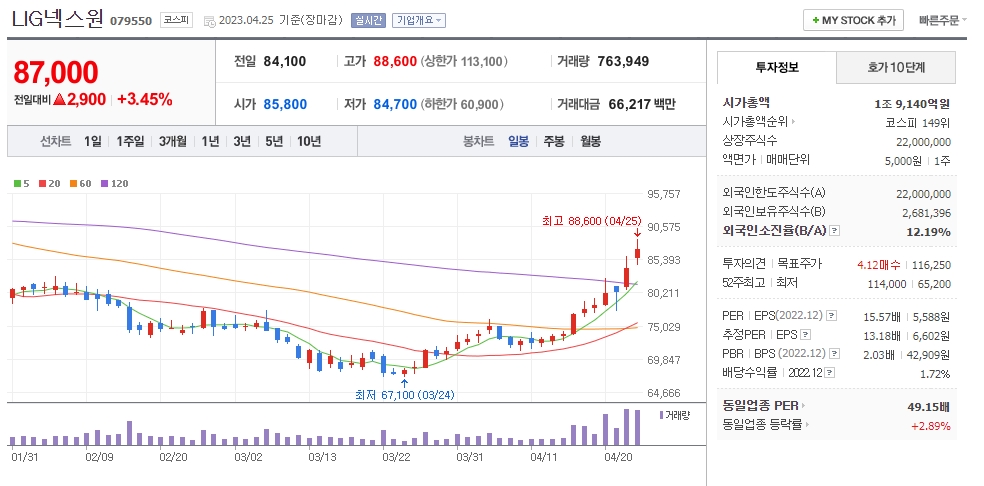Click the 실시간 badge button

pos(368,20)
